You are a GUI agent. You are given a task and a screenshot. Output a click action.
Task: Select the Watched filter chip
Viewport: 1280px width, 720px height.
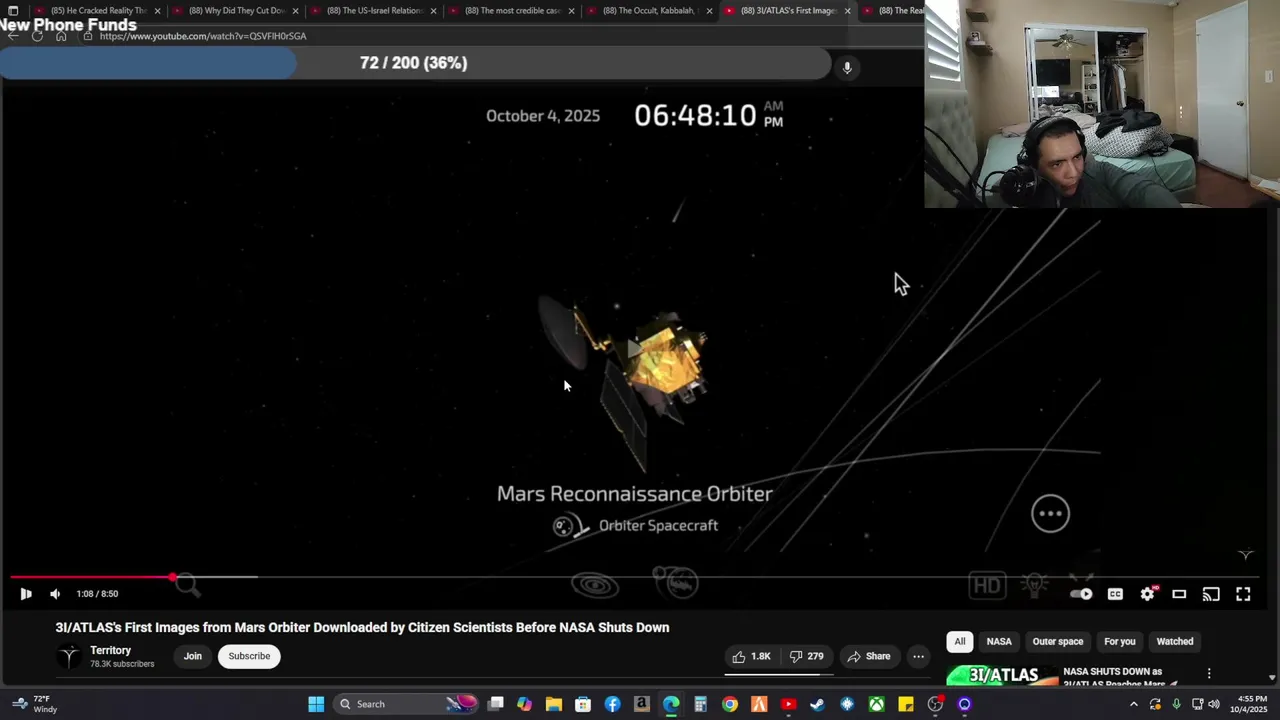1175,642
